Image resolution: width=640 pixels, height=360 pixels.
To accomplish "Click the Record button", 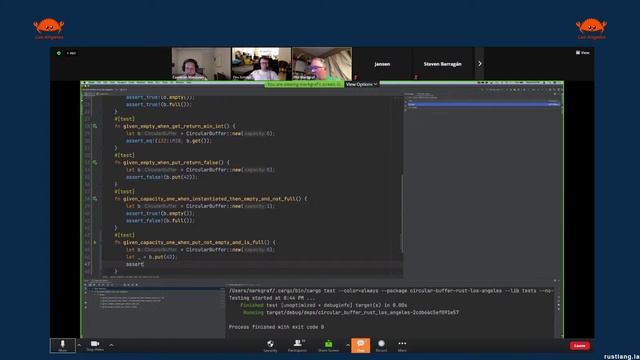I will click(381, 345).
